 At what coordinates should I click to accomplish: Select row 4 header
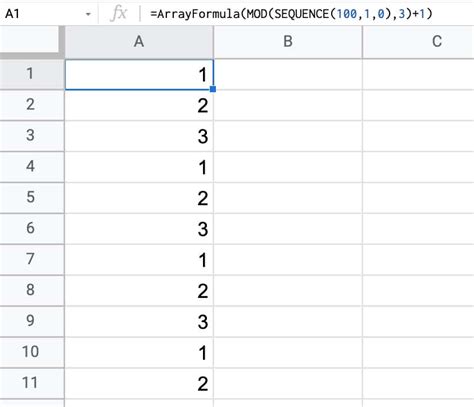click(32, 167)
